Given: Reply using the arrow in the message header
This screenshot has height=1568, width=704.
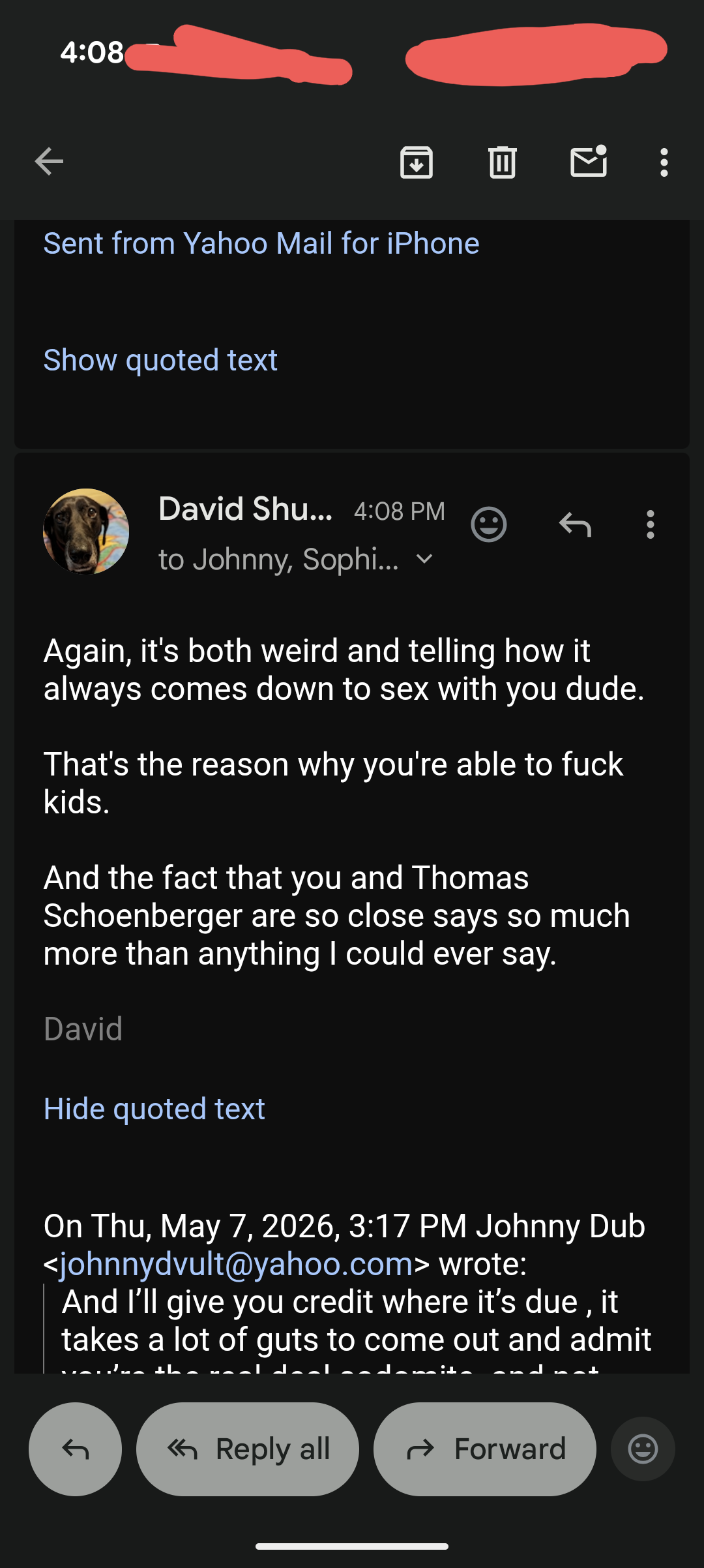Looking at the screenshot, I should [x=575, y=524].
